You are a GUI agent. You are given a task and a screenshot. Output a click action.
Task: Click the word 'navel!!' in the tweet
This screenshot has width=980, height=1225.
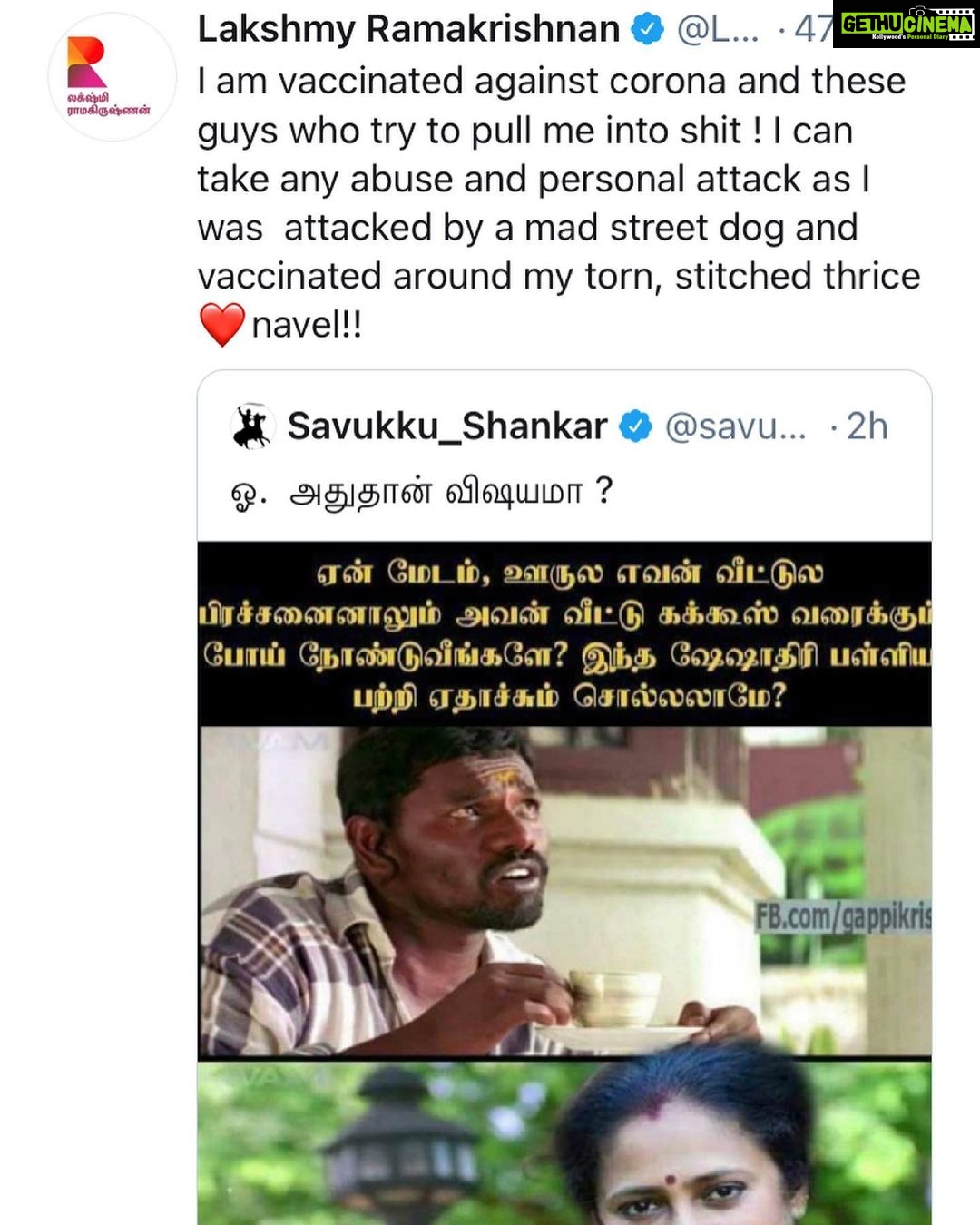pos(307,325)
